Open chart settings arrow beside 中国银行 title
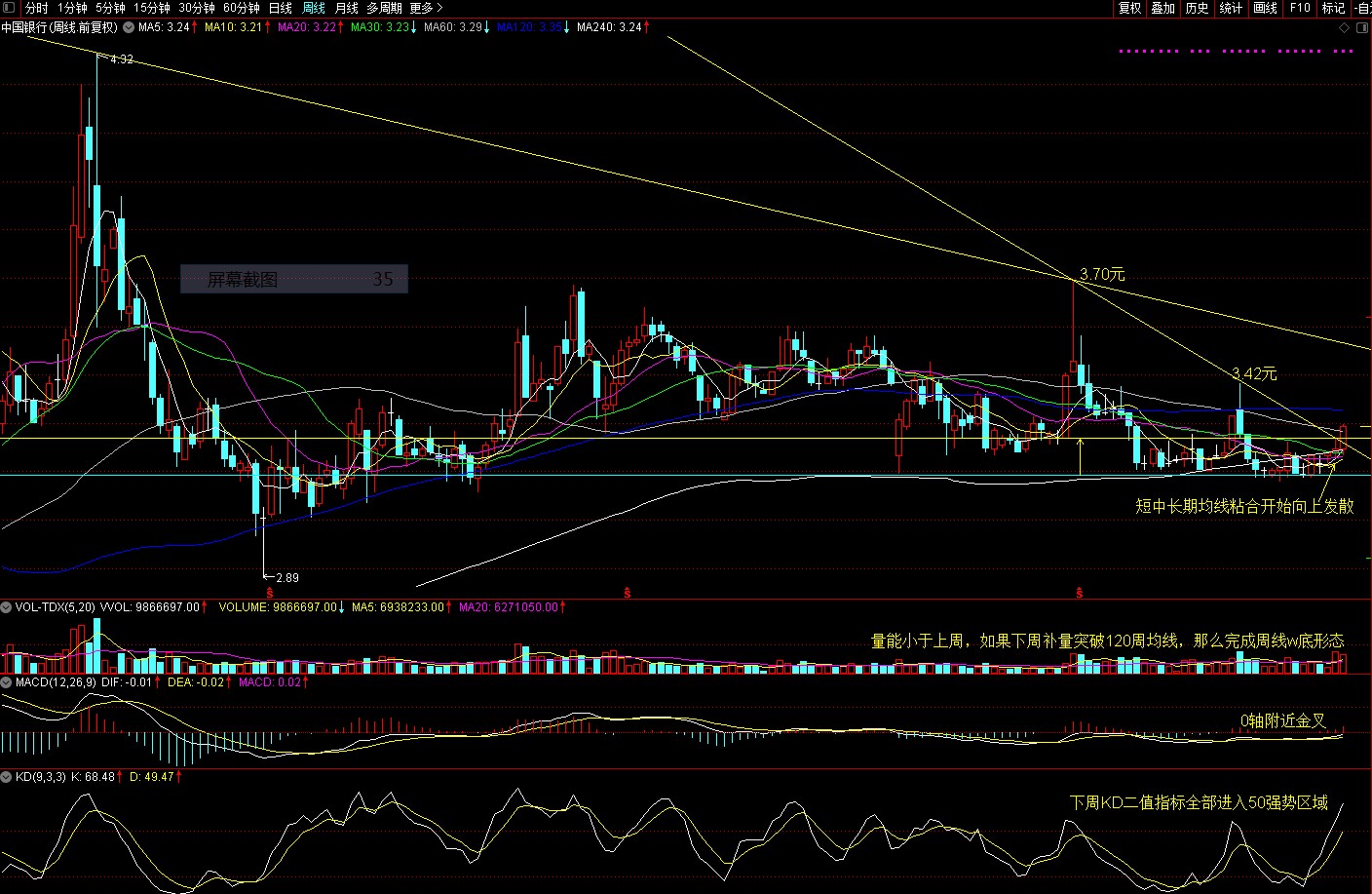 [x=127, y=27]
